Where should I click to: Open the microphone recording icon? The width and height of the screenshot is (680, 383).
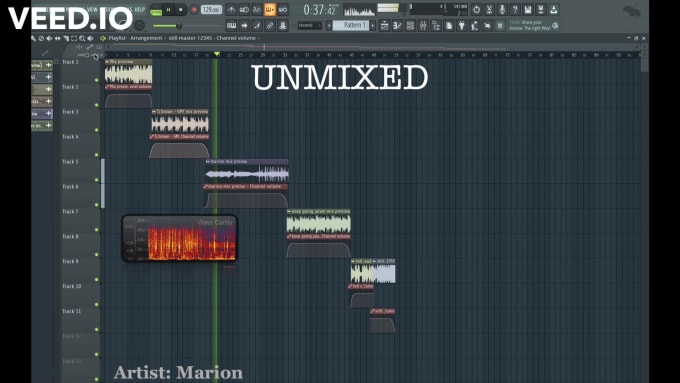[502, 9]
